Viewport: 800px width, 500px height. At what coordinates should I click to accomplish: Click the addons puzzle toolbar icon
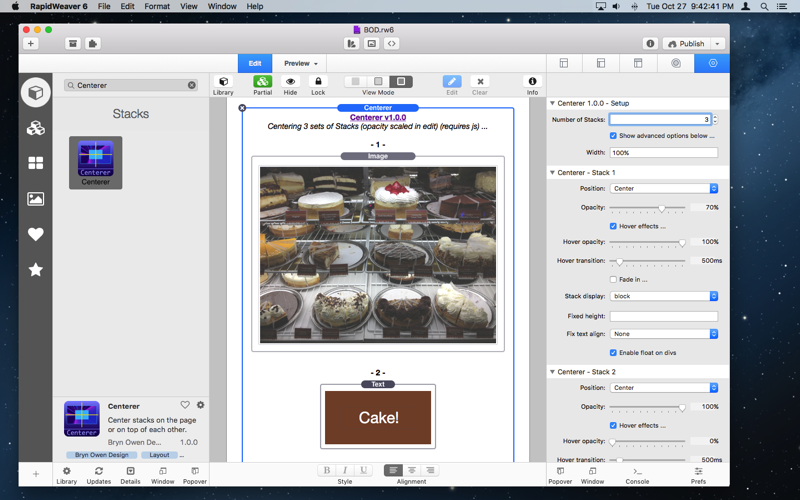(x=92, y=44)
